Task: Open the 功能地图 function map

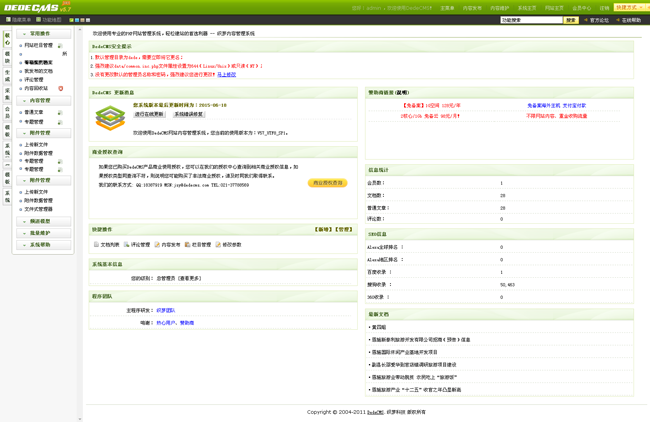Action: [51, 19]
